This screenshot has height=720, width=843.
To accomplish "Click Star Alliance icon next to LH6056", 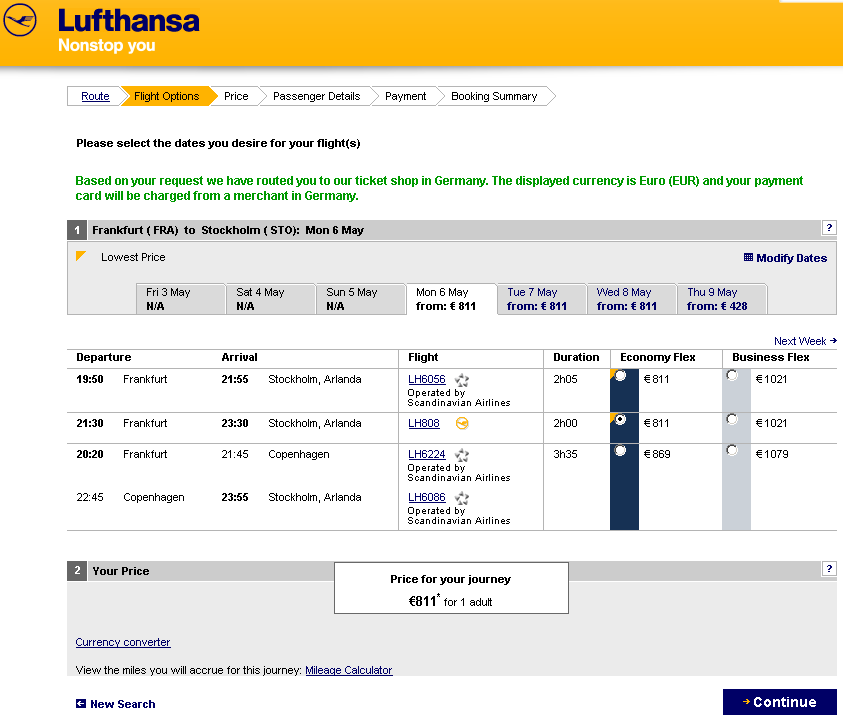I will (462, 380).
